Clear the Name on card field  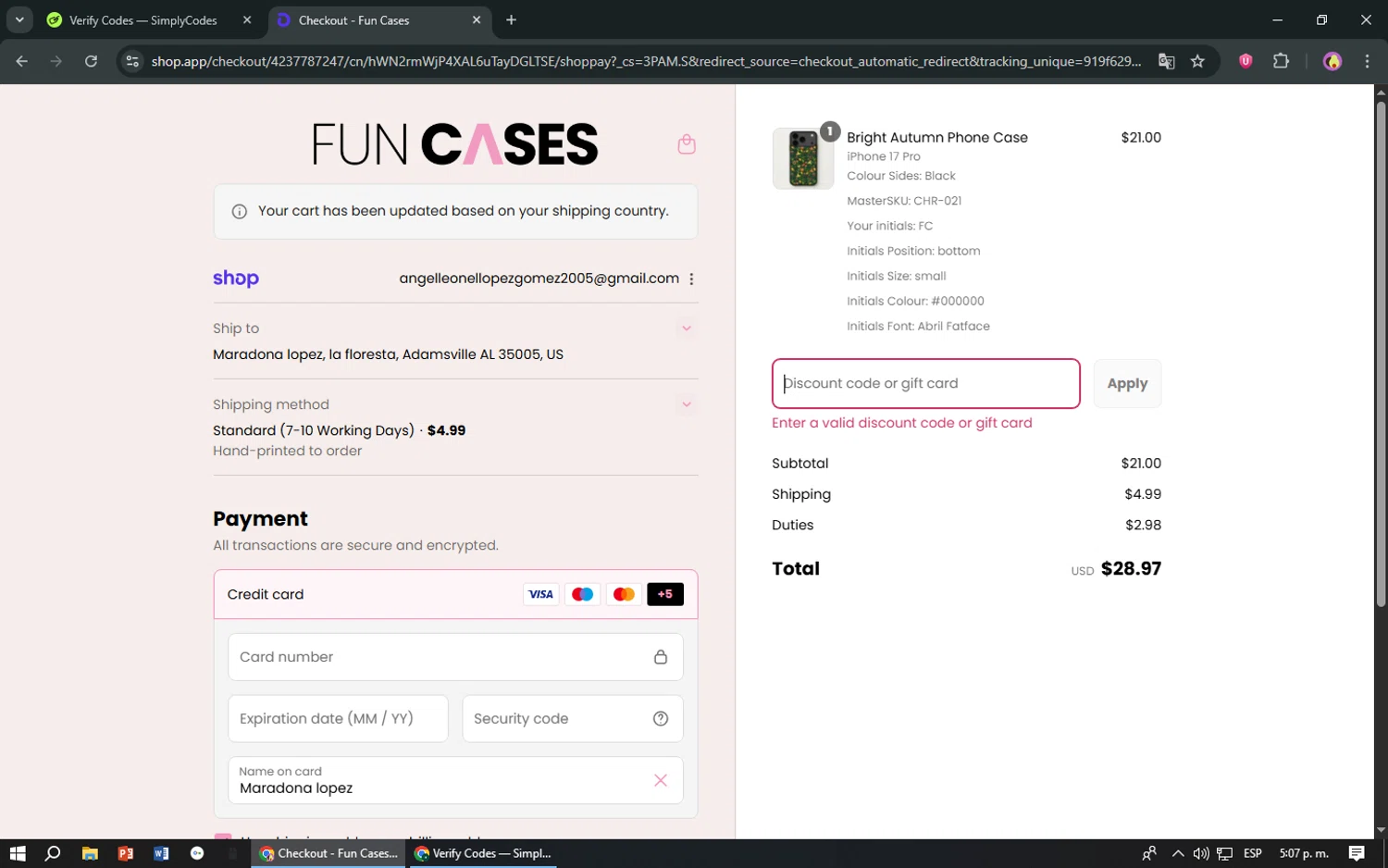pyautogui.click(x=661, y=780)
